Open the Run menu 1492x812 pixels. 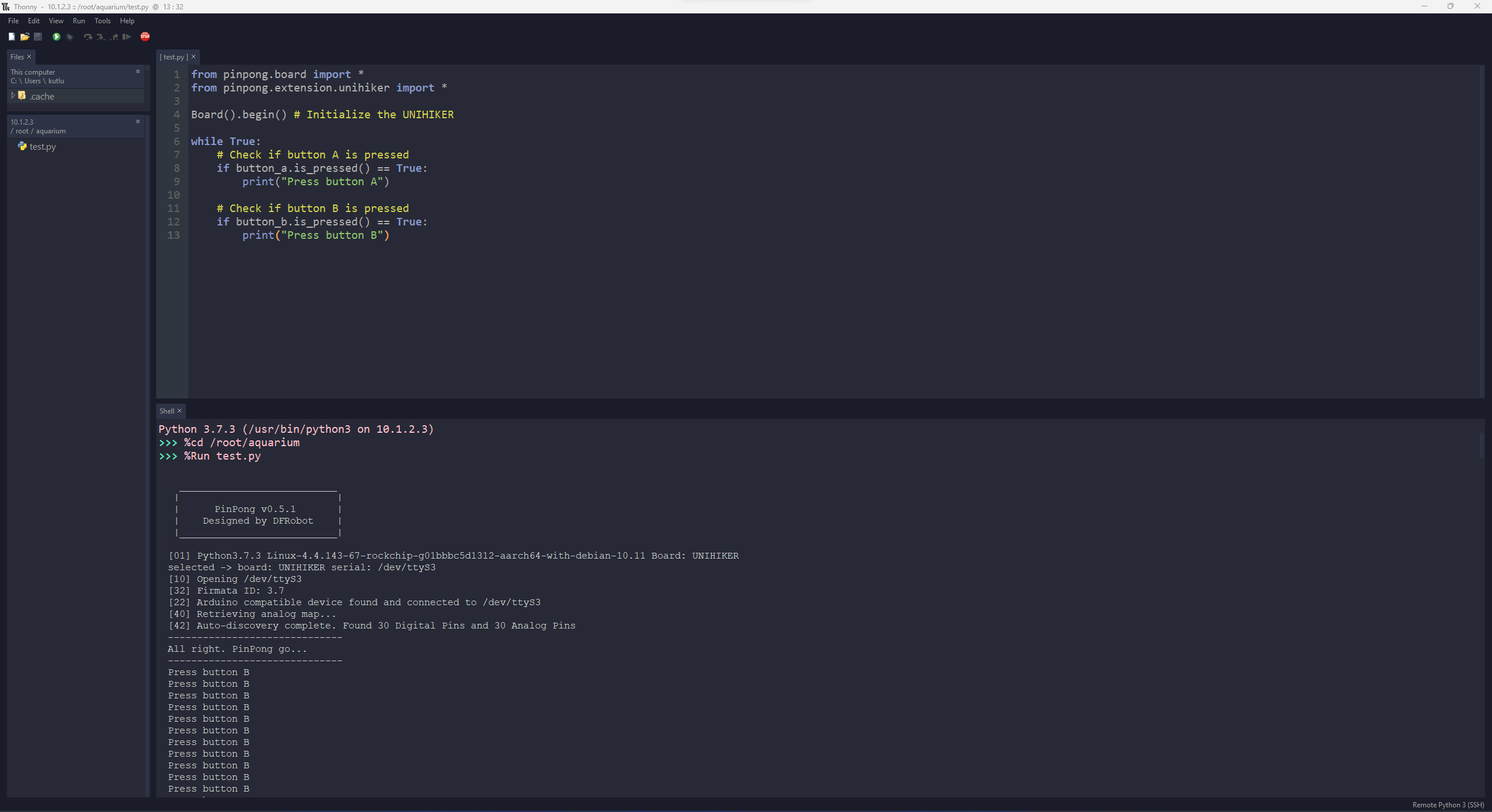click(79, 21)
